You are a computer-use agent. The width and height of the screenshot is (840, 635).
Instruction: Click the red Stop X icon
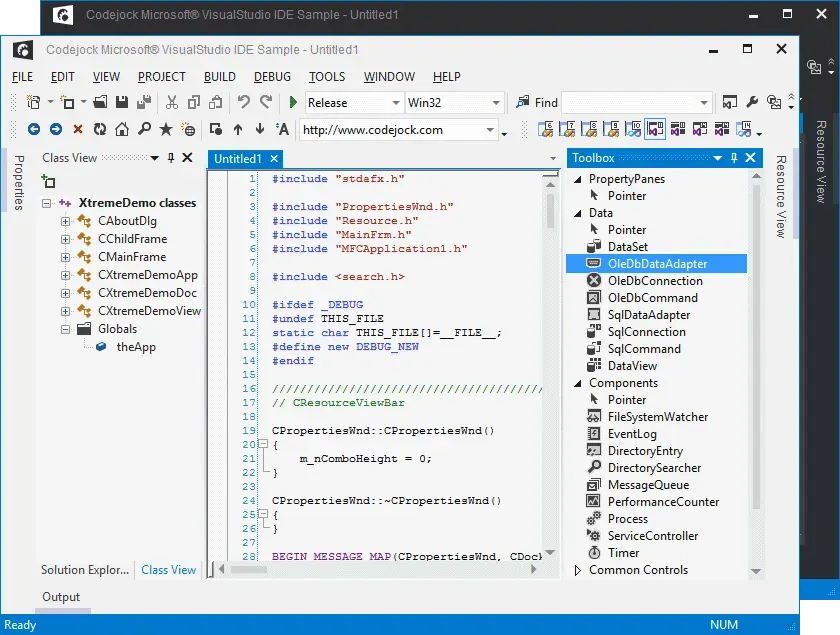tap(78, 129)
